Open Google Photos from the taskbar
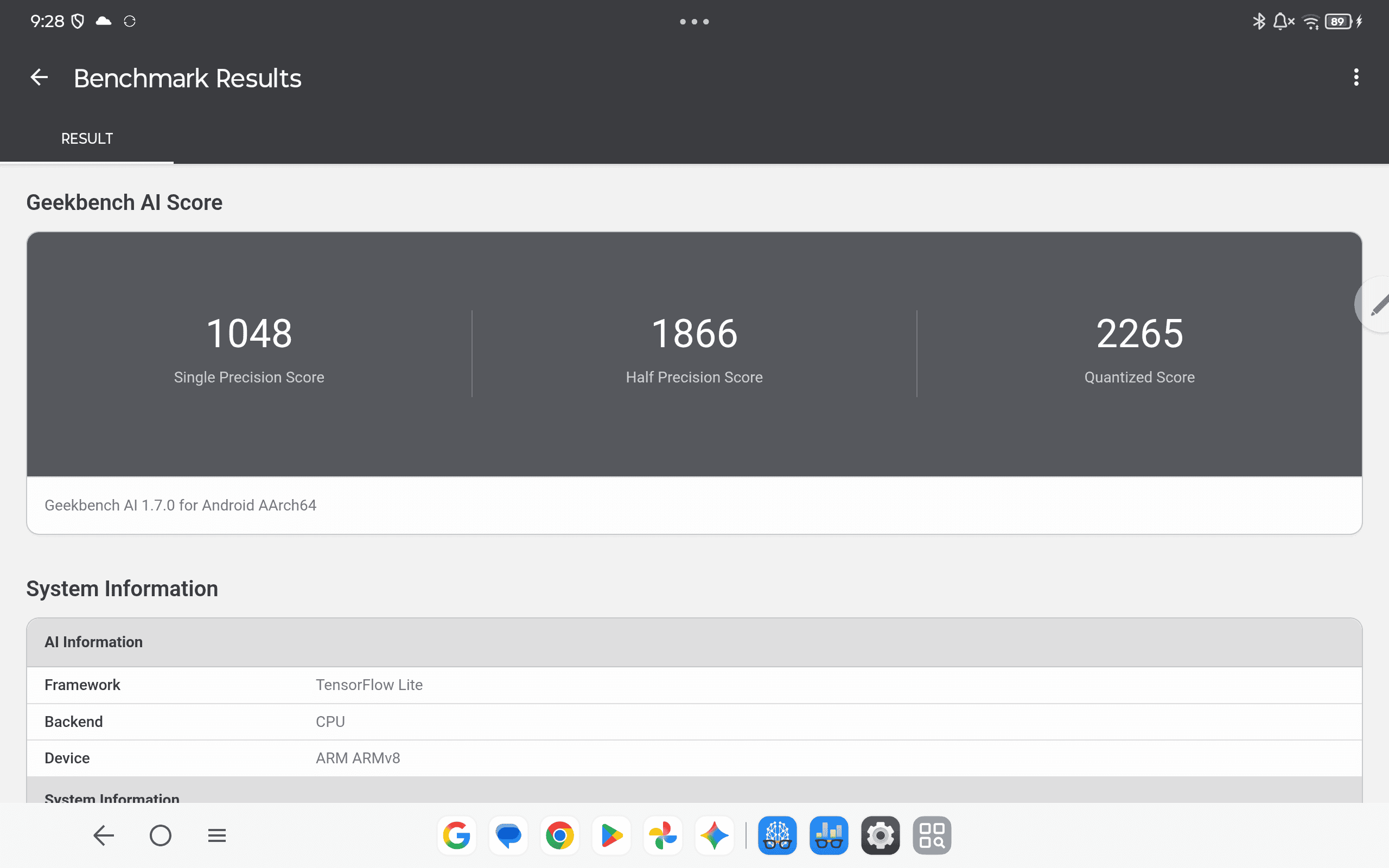 (x=663, y=835)
